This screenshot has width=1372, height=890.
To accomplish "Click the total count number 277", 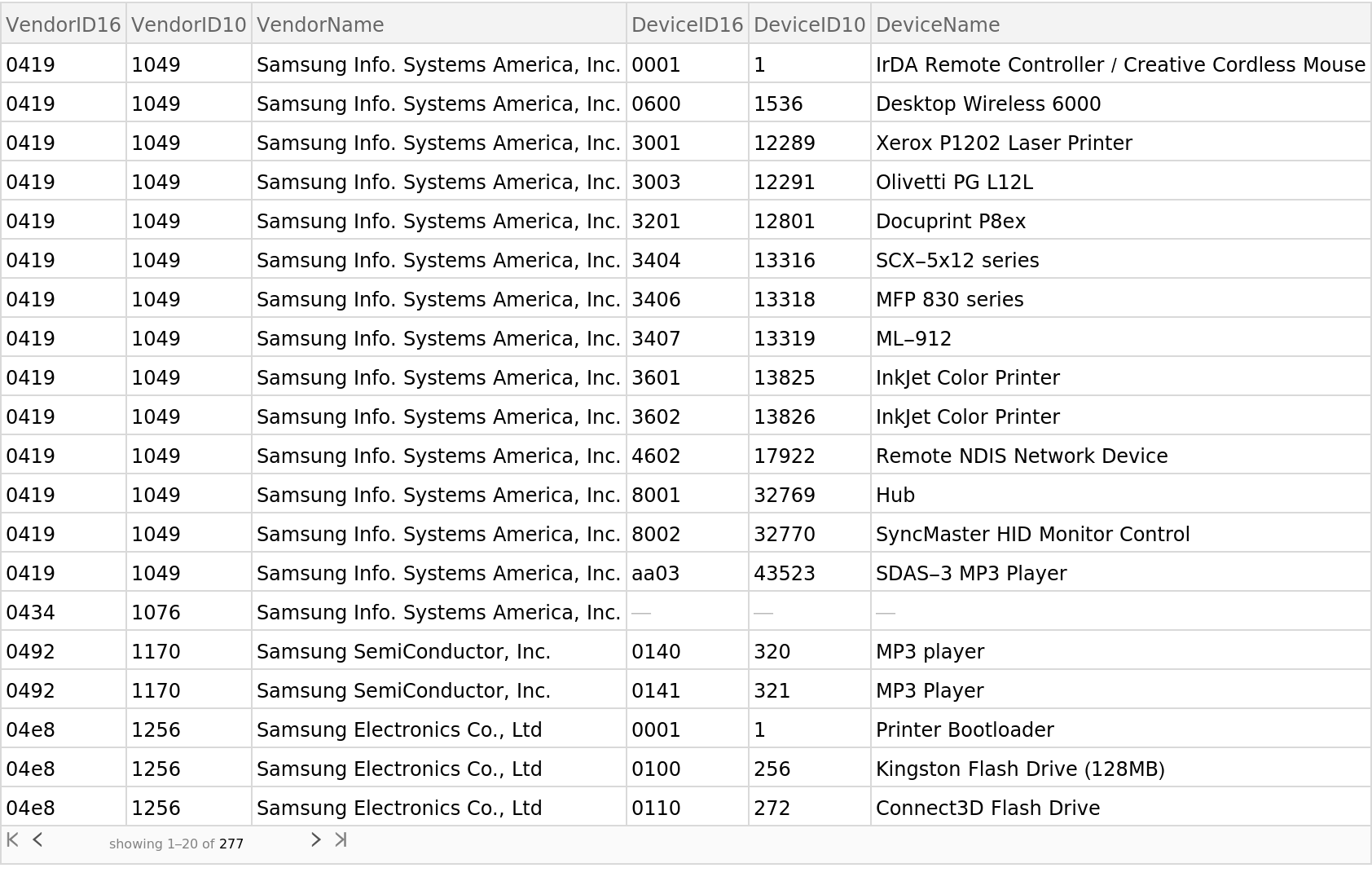I will point(231,844).
